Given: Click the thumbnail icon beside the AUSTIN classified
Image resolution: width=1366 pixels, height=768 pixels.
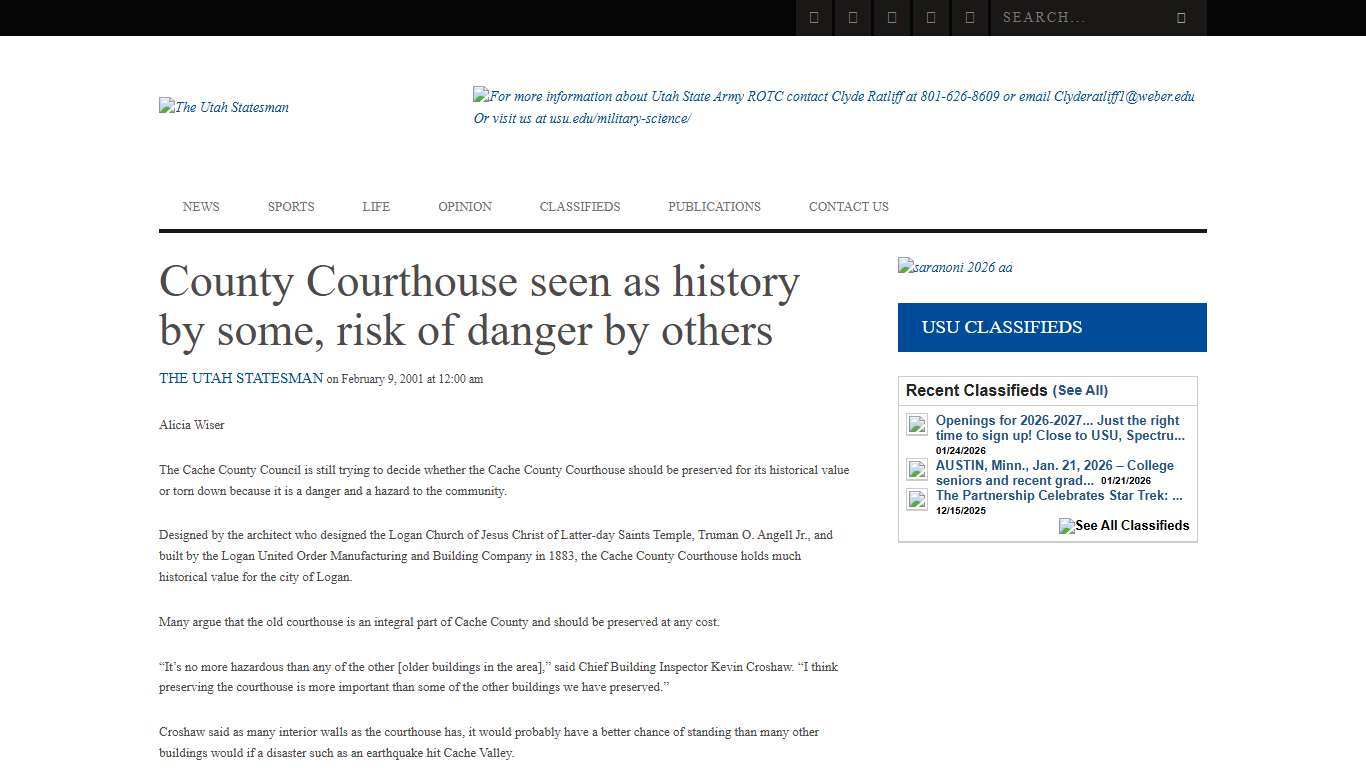Looking at the screenshot, I should [x=916, y=469].
